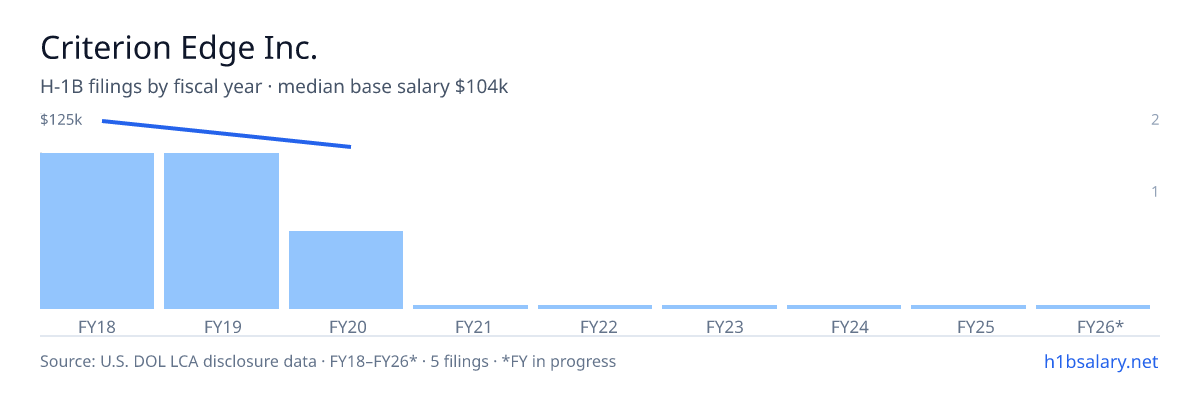Click the thin FY26* bar
The width and height of the screenshot is (1200, 400).
pos(1093,307)
